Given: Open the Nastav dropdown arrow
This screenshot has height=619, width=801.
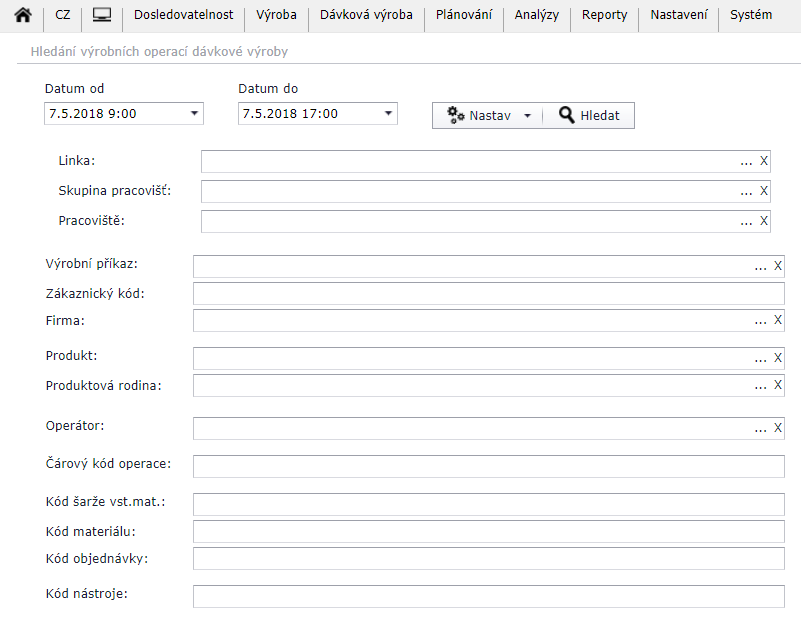Looking at the screenshot, I should pyautogui.click(x=527, y=116).
